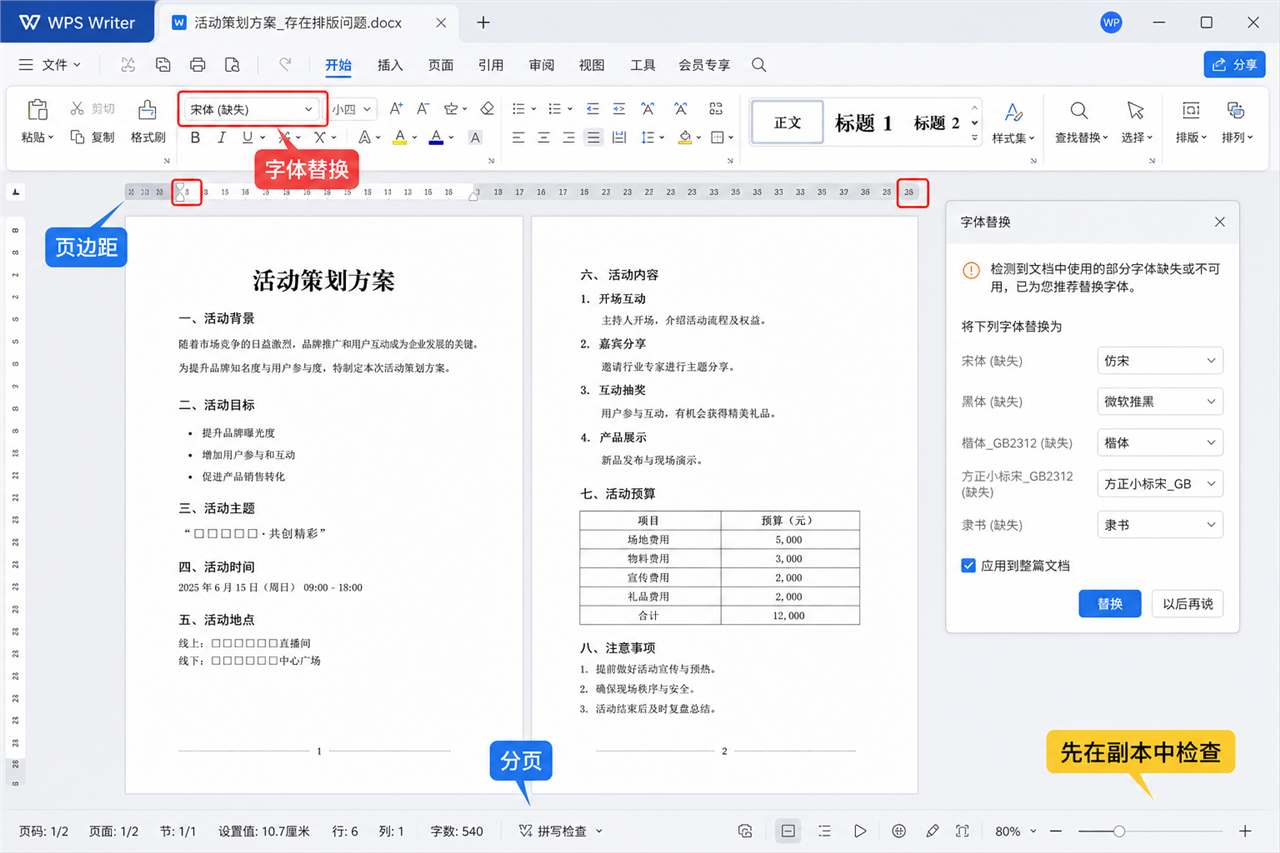The width and height of the screenshot is (1280, 853).
Task: Click the 分享 share button
Action: tap(1235, 64)
